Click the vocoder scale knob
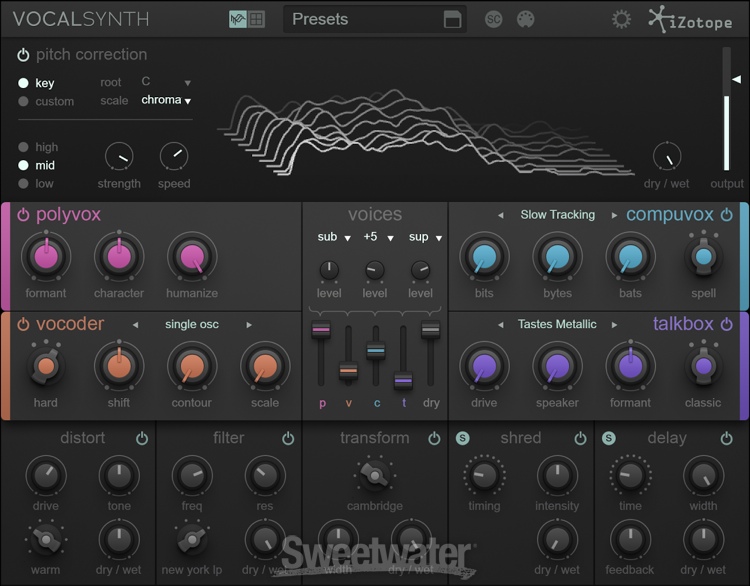 tap(265, 366)
